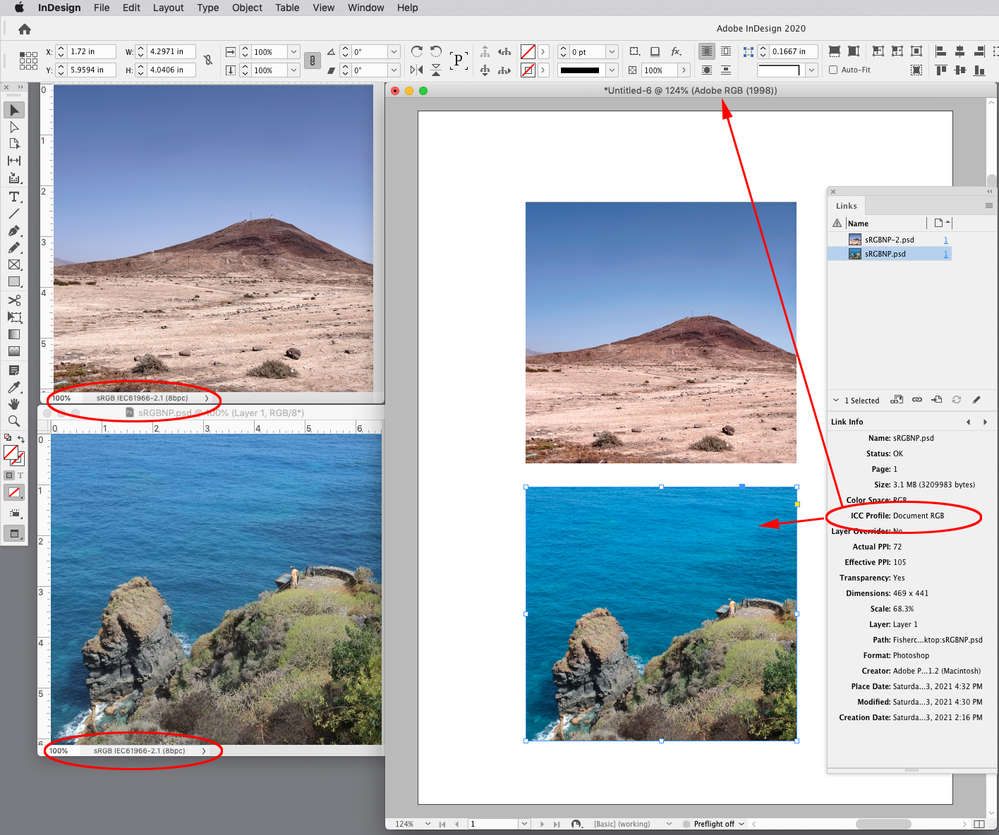
Task: Click the stroke color swatch in control bar
Action: (528, 70)
